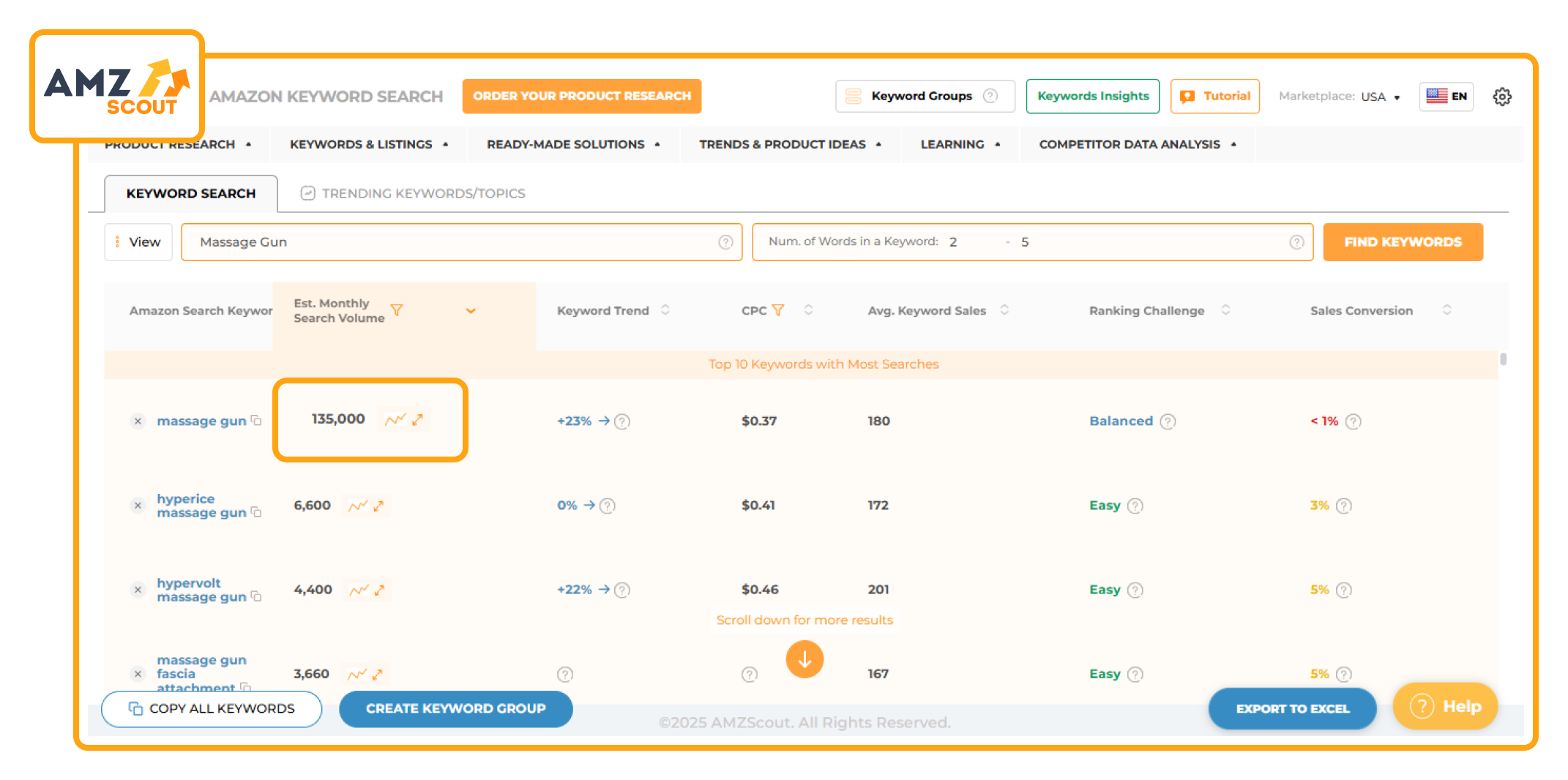The image size is (1568, 780).
Task: Copy the massage gun keyword
Action: pos(256,421)
